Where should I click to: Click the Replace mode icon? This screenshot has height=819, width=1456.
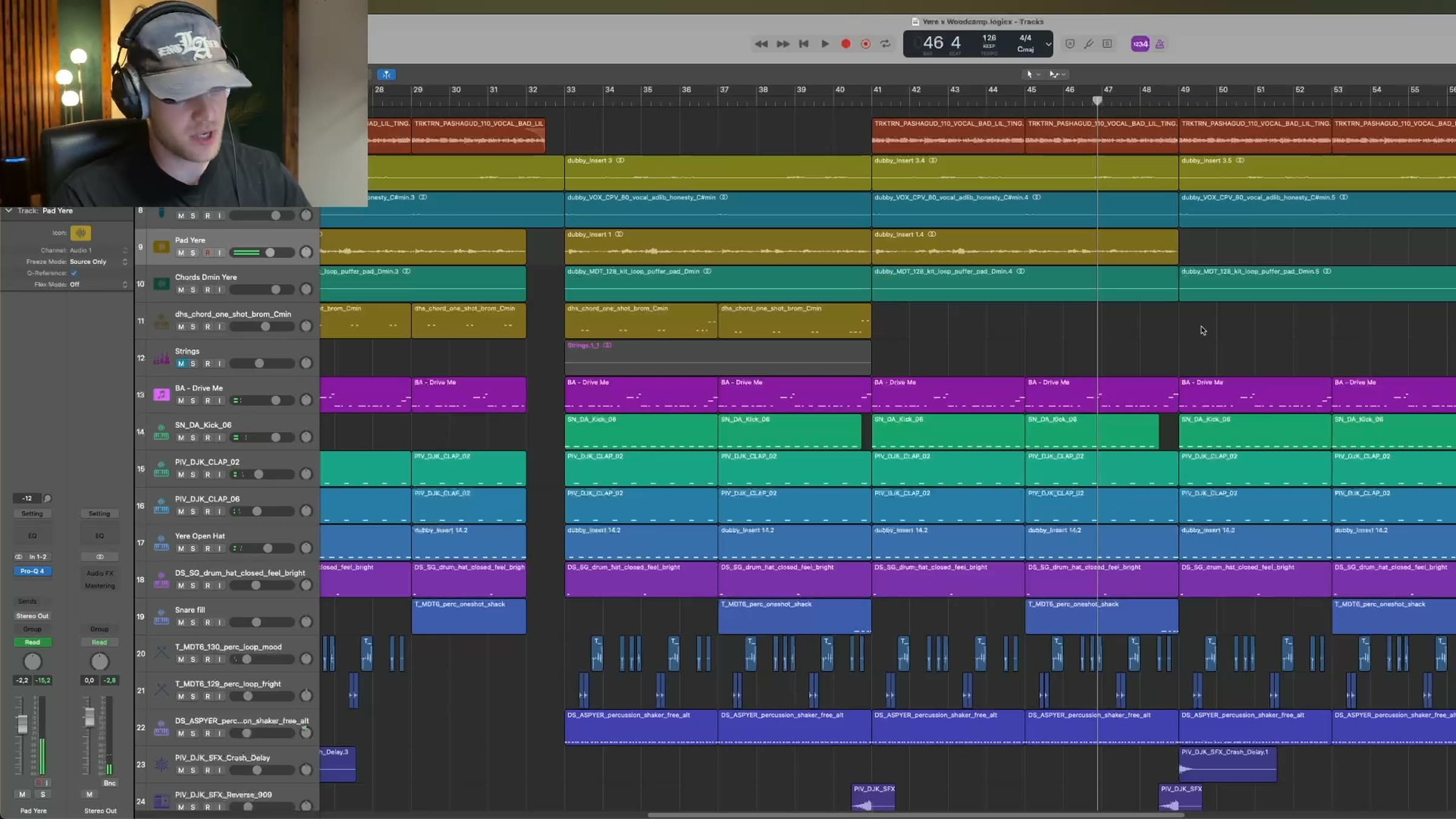(x=1070, y=44)
